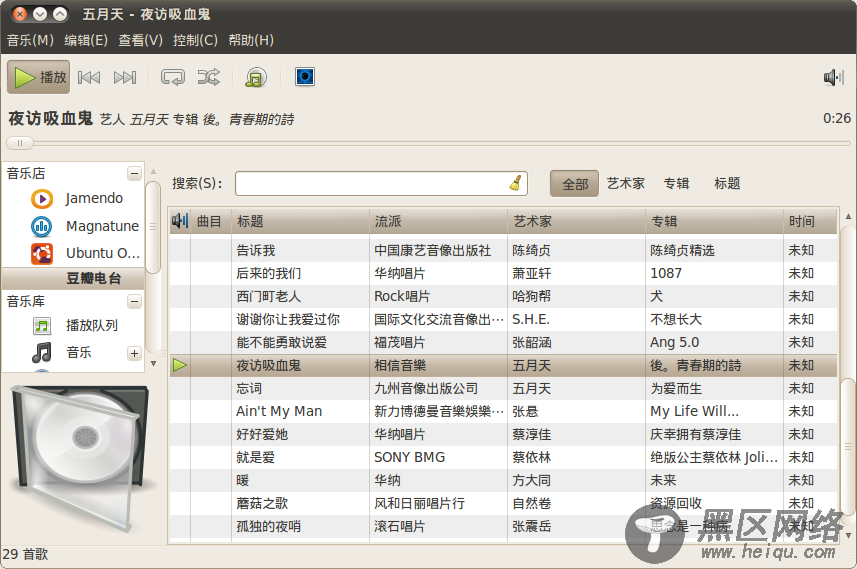Skip to next track
857x569 pixels.
(x=125, y=78)
